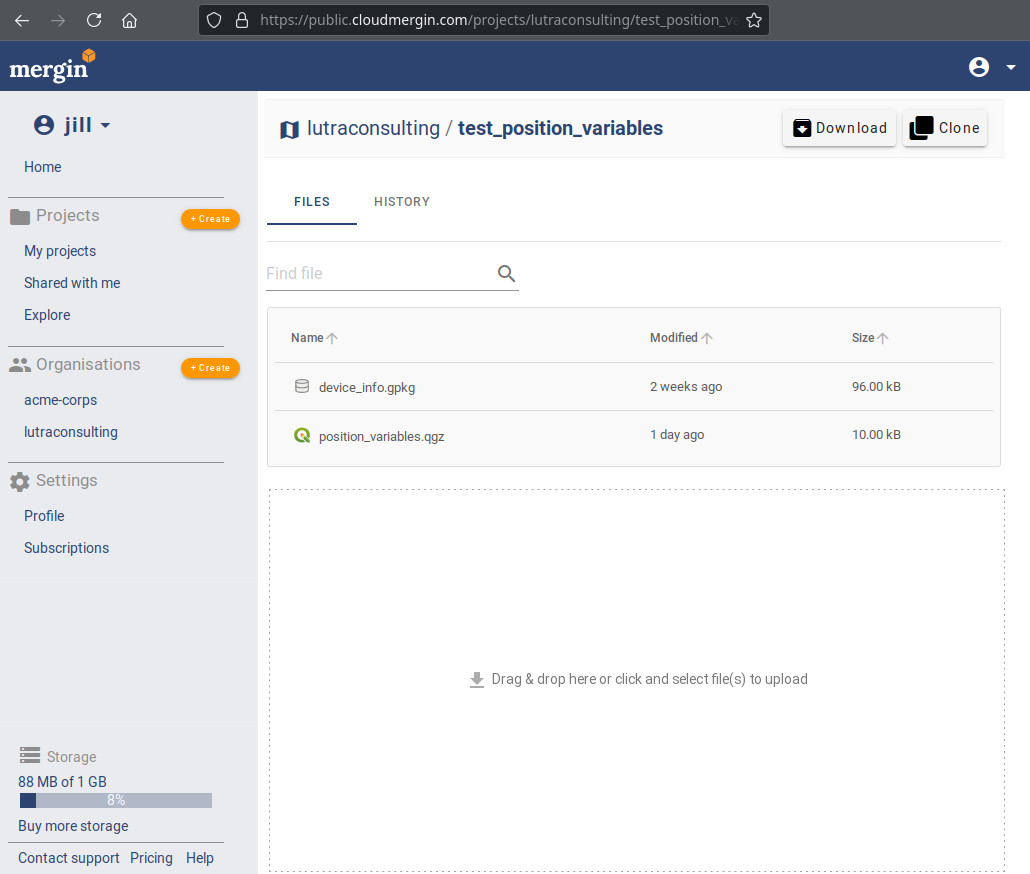Click the shield tracking protection icon

point(214,20)
